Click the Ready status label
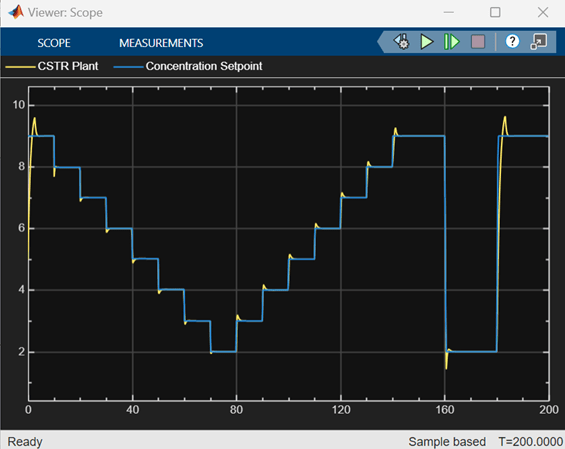This screenshot has width=565, height=449. (25, 441)
